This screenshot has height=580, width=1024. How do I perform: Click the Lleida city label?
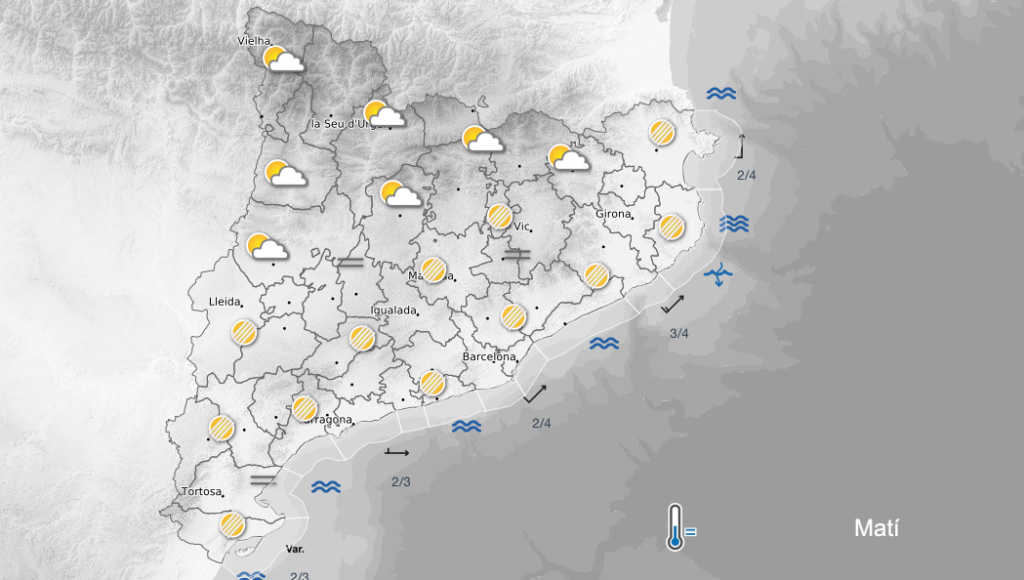[224, 301]
